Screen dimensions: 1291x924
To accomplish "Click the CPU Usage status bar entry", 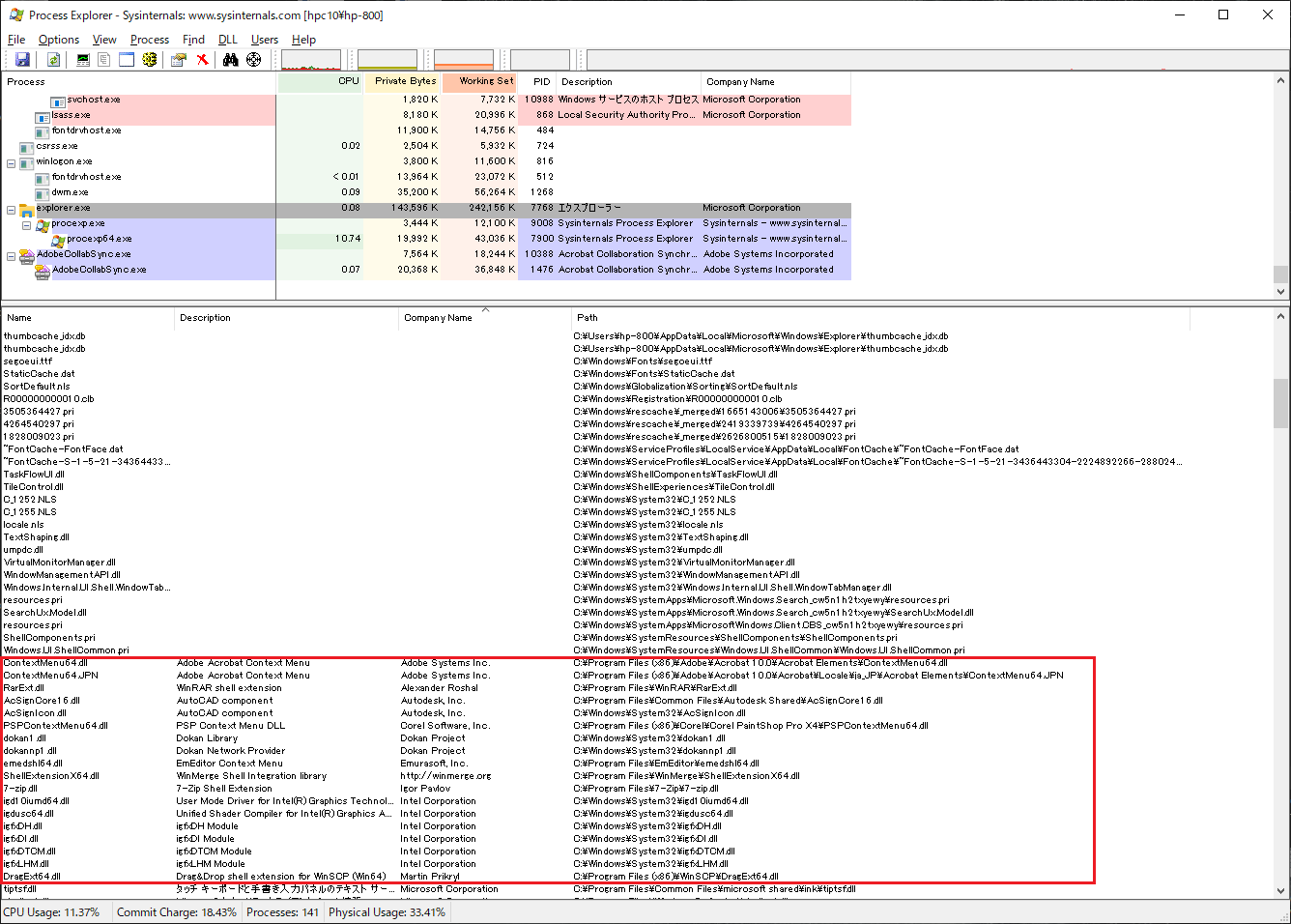I will [x=51, y=912].
